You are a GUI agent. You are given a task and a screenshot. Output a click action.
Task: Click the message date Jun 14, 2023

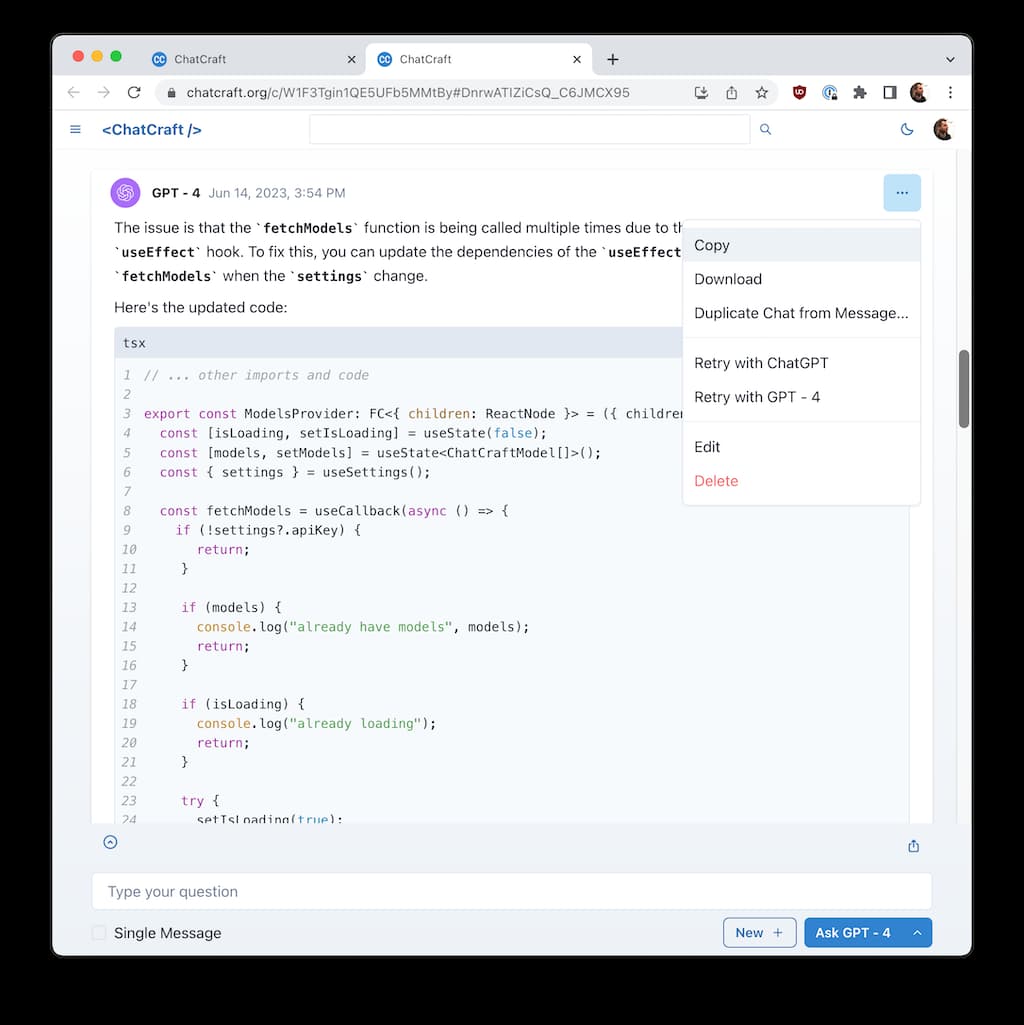point(277,193)
